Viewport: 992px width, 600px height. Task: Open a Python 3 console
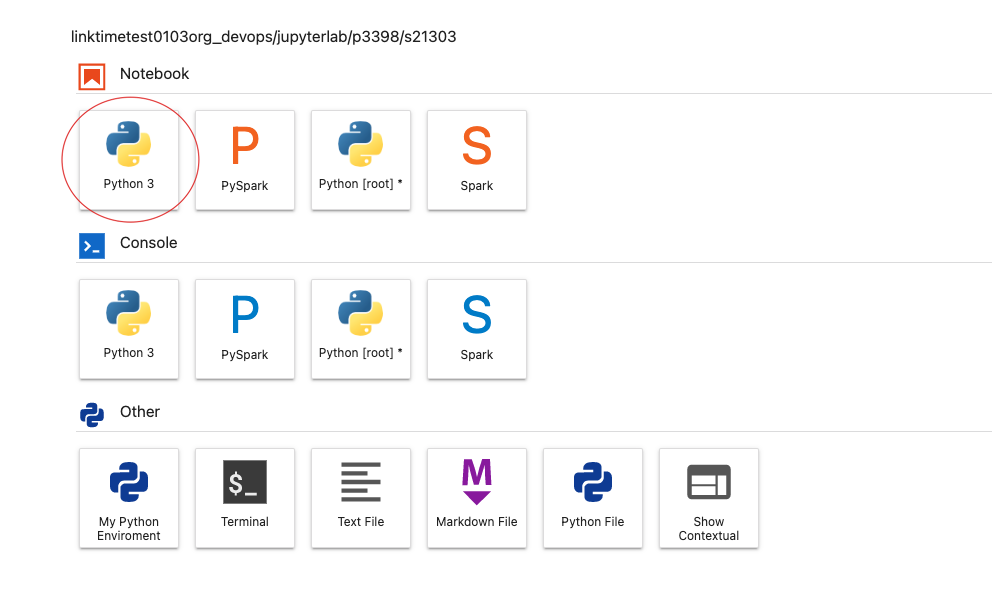tap(129, 329)
